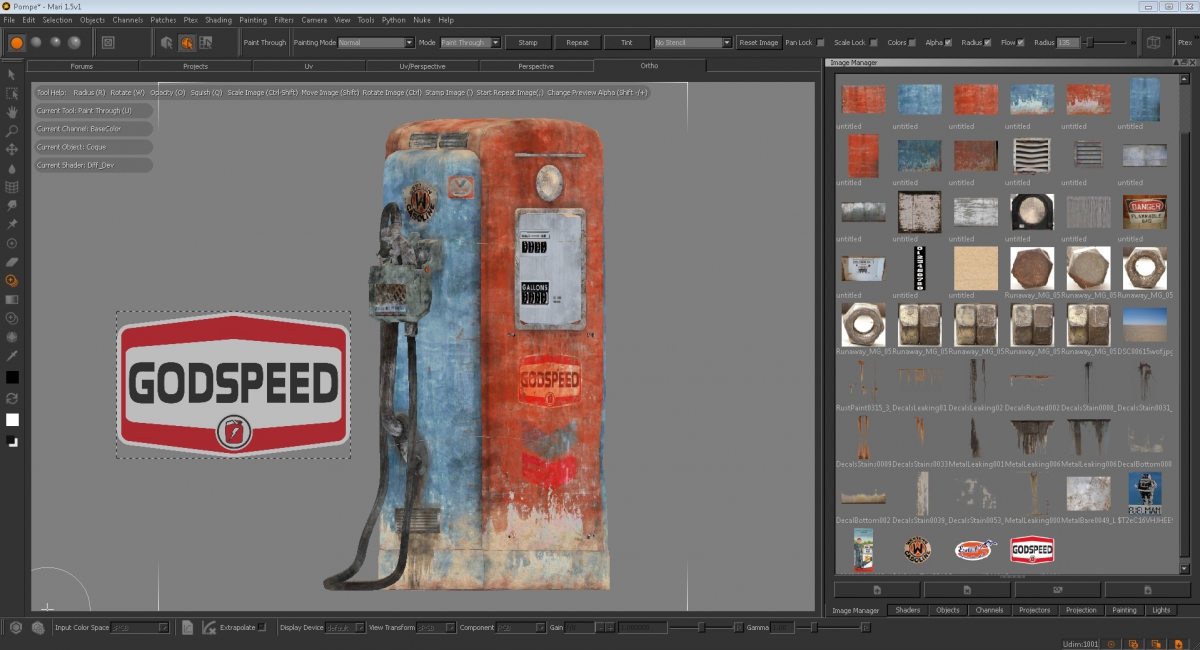The width and height of the screenshot is (1200, 650).
Task: Click the Extrapolate icon in bottom toolbar
Action: pyautogui.click(x=209, y=627)
